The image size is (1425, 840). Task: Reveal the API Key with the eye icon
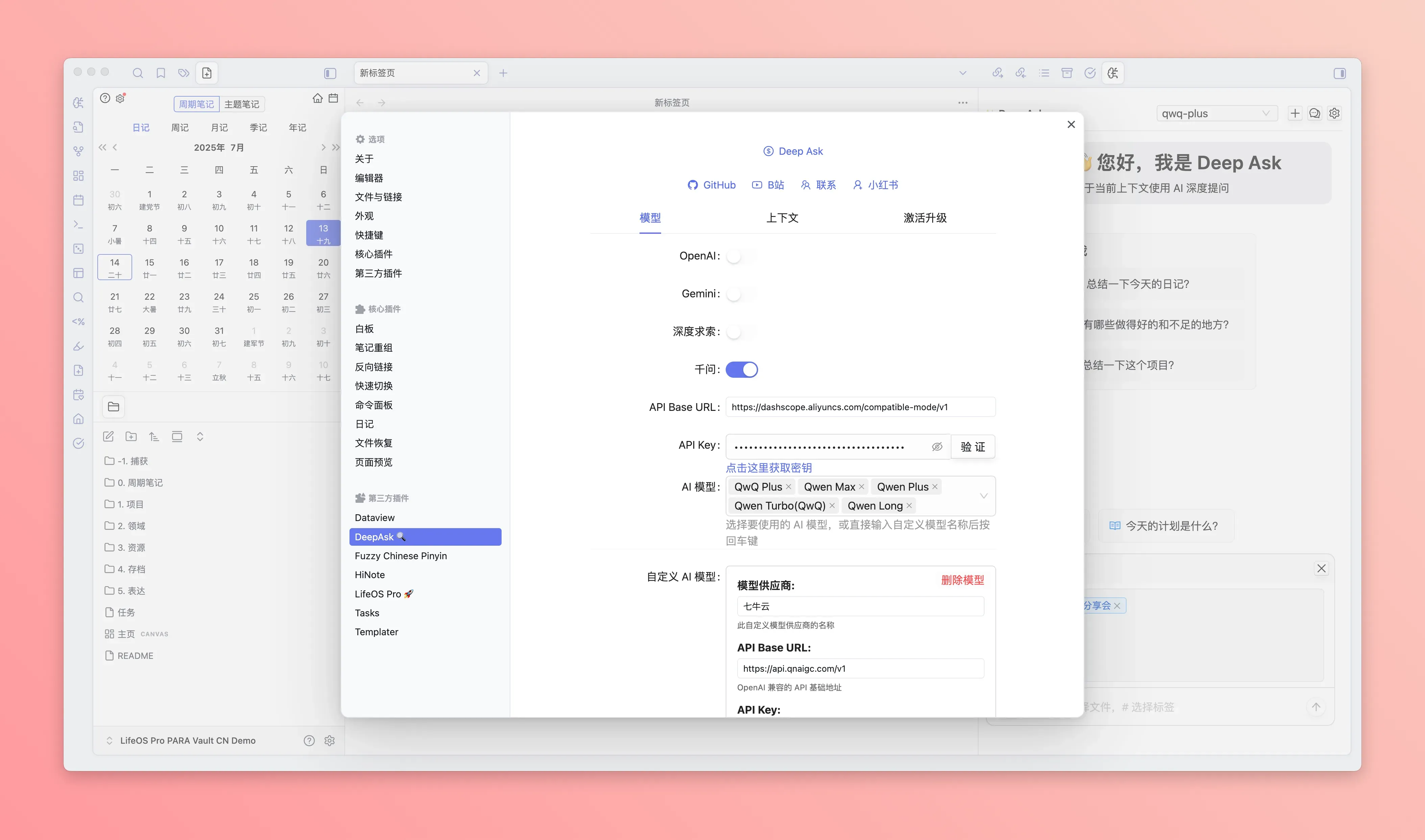coord(937,447)
